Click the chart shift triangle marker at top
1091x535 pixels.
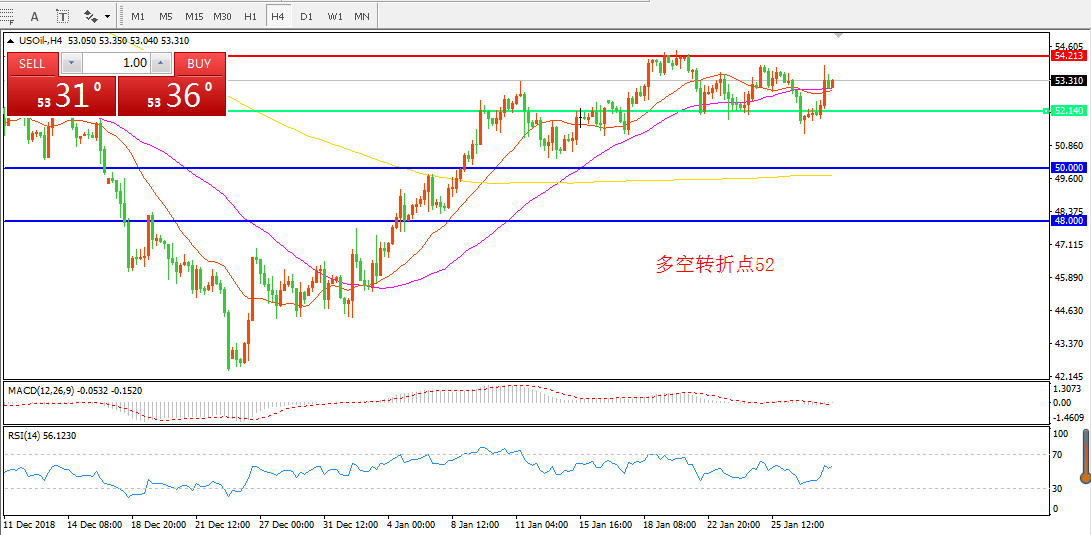click(838, 37)
